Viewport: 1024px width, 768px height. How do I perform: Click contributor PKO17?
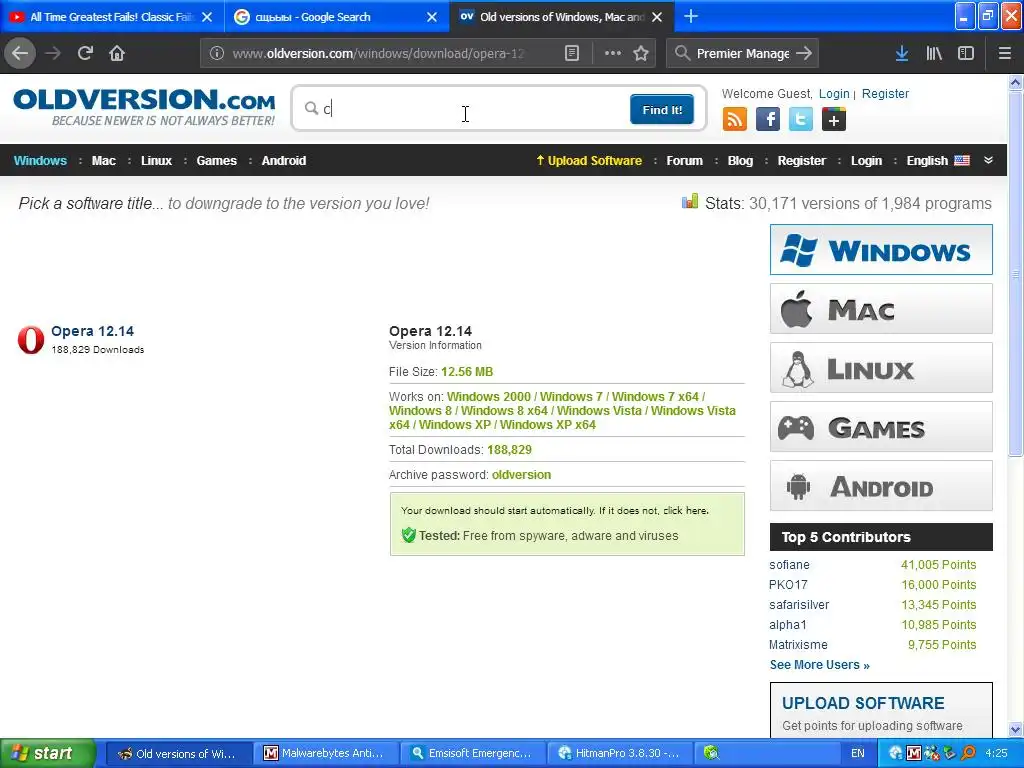788,585
